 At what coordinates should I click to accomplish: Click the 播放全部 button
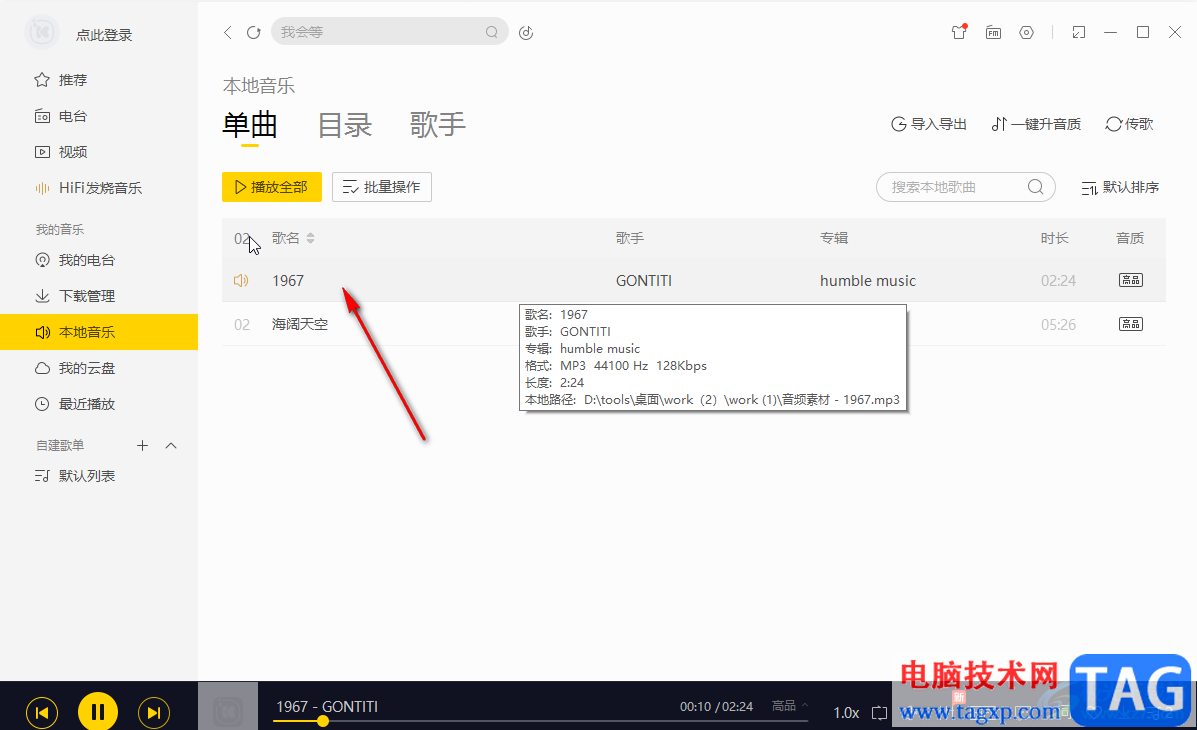(272, 187)
